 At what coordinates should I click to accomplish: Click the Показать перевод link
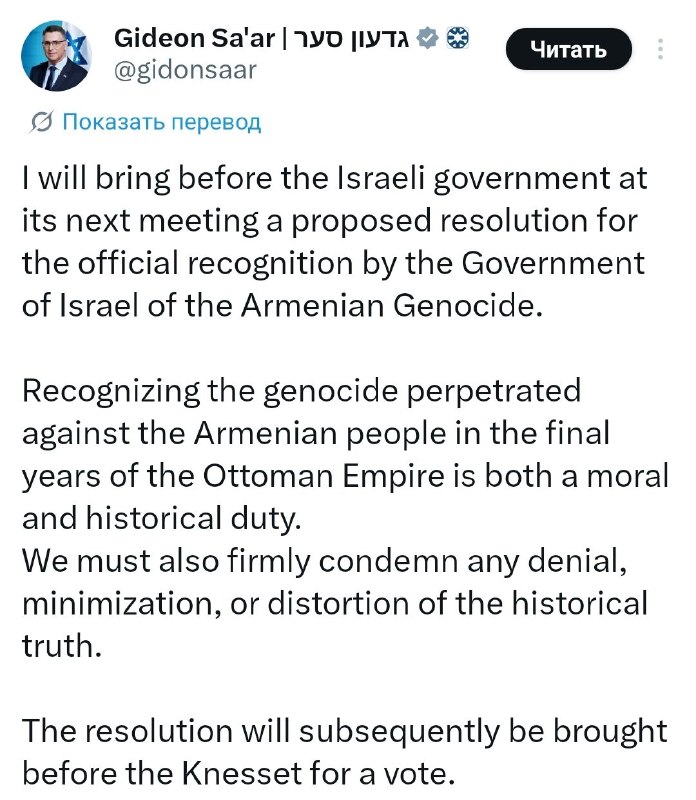point(161,122)
